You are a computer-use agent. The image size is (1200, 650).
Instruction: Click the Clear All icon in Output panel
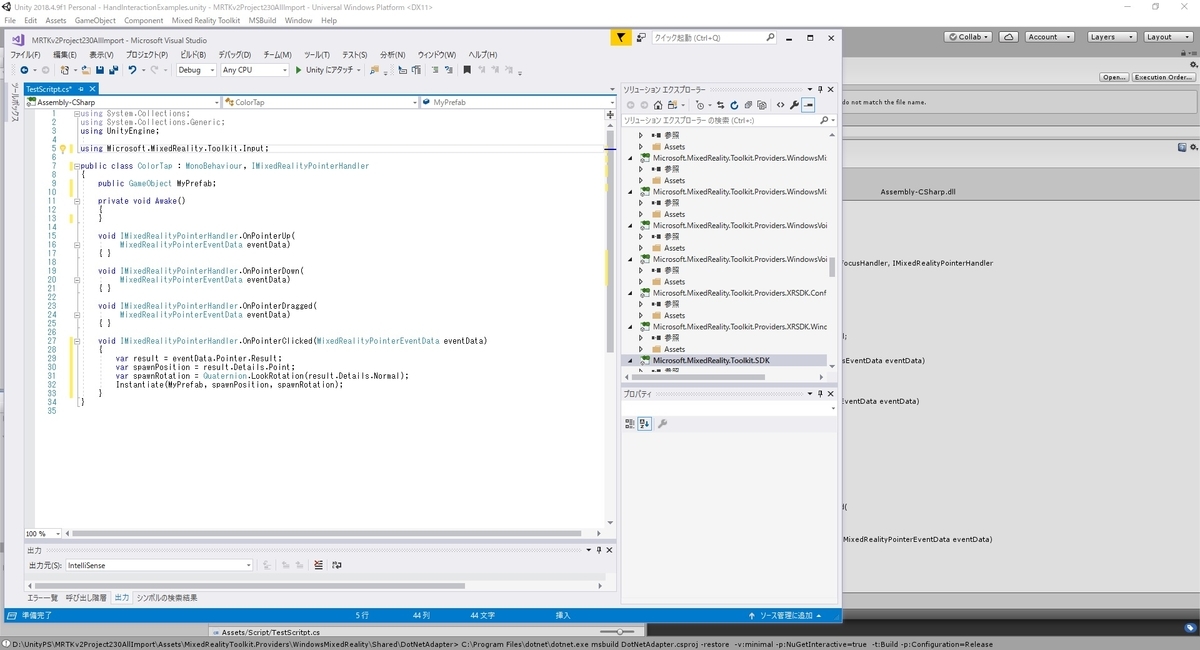coord(319,565)
